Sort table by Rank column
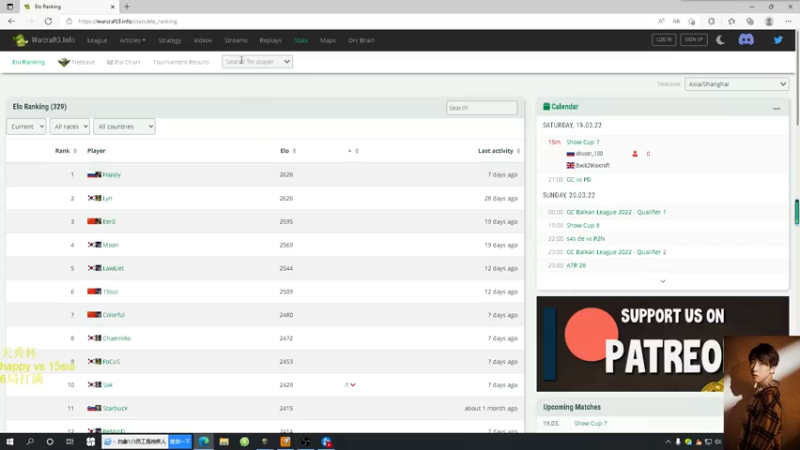 [65, 151]
